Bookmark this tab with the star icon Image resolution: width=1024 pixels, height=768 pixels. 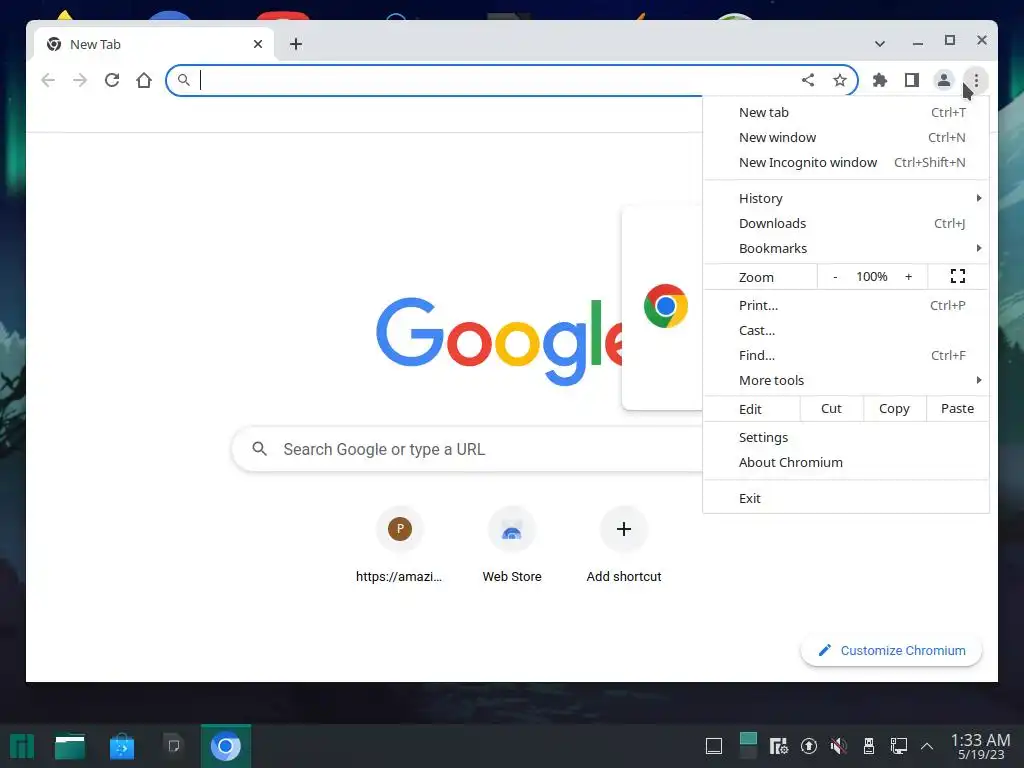click(840, 80)
